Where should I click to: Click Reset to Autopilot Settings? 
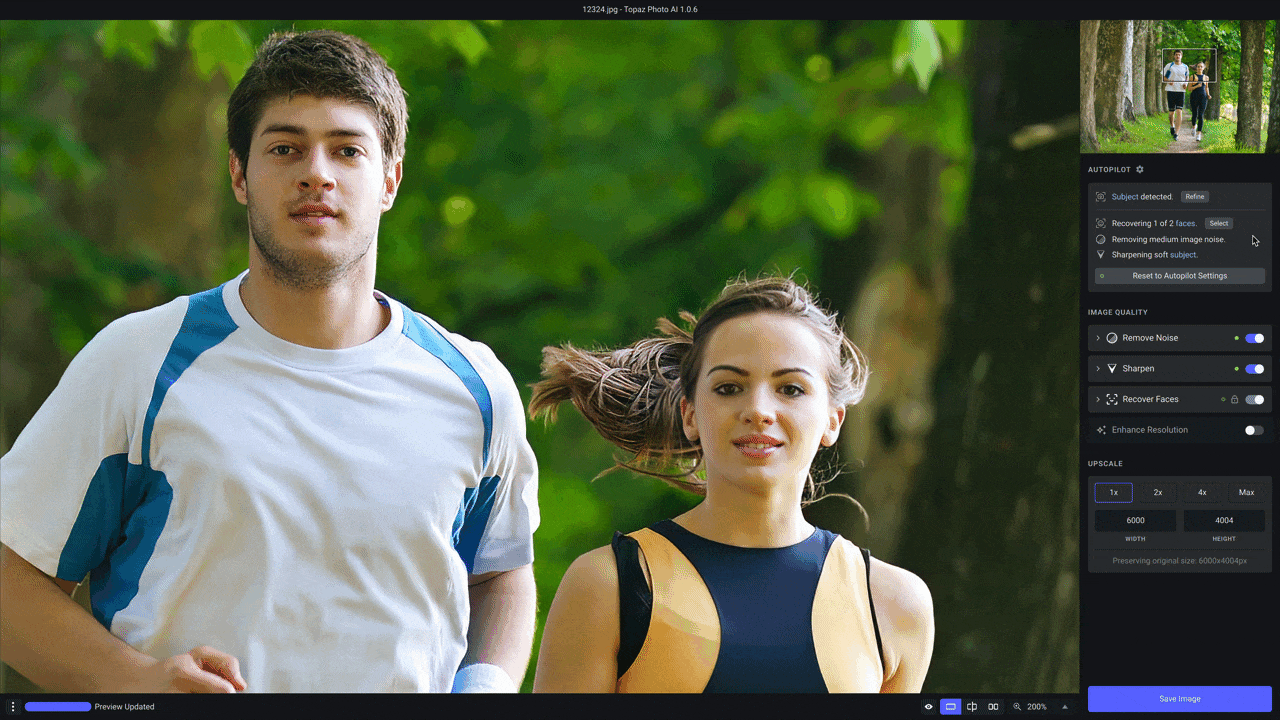click(1180, 276)
